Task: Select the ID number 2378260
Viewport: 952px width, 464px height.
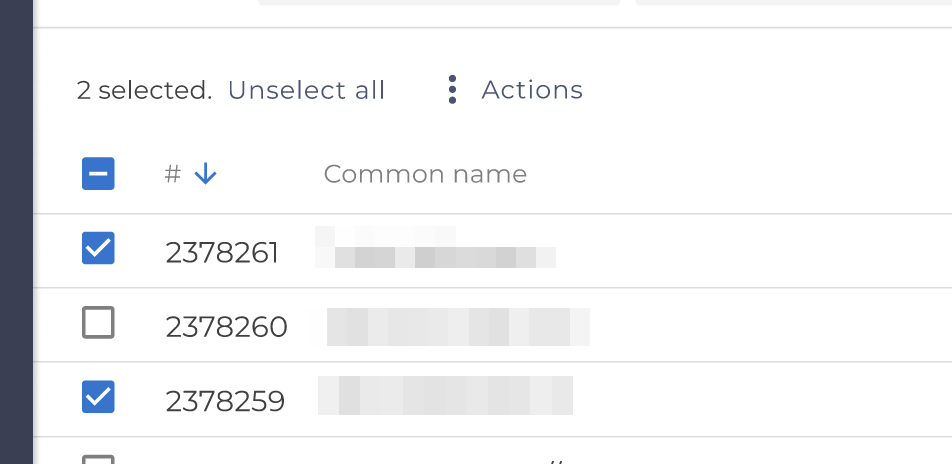Action: (226, 327)
